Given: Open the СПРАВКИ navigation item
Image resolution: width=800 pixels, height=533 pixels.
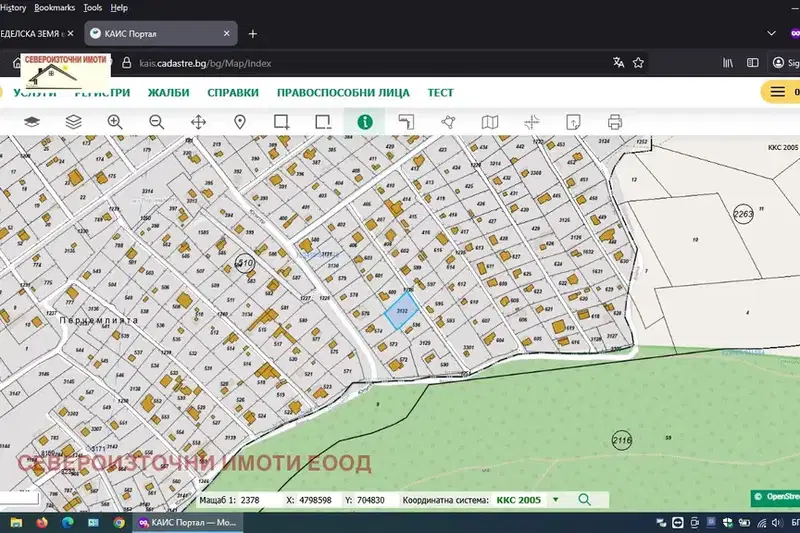Looking at the screenshot, I should pyautogui.click(x=233, y=92).
